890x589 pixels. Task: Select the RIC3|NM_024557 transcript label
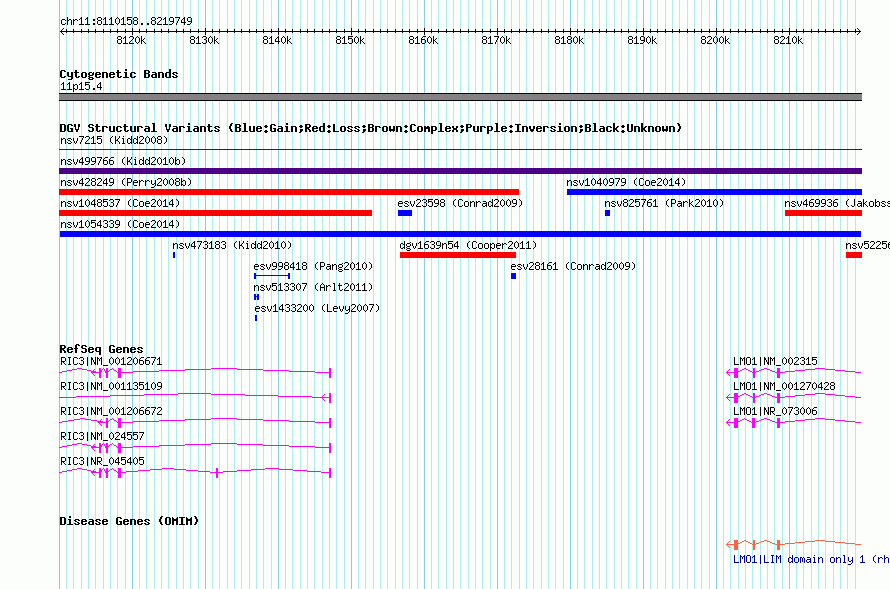click(102, 436)
